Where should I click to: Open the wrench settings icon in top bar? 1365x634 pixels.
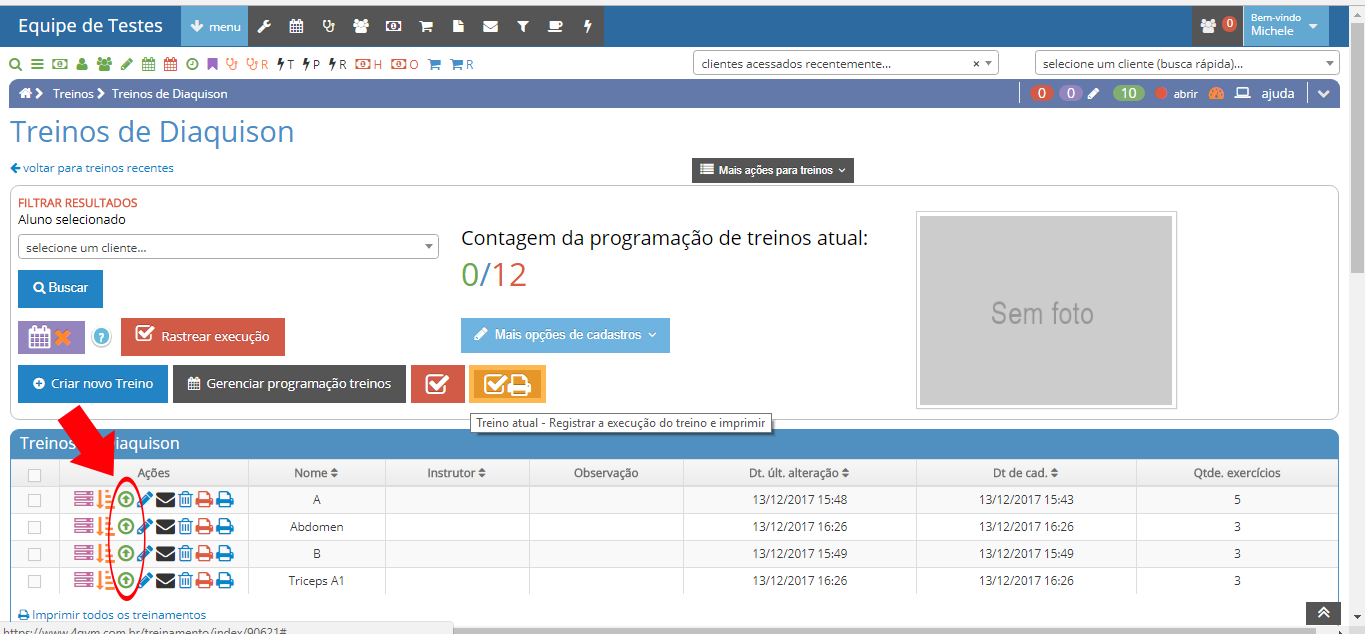(x=264, y=26)
